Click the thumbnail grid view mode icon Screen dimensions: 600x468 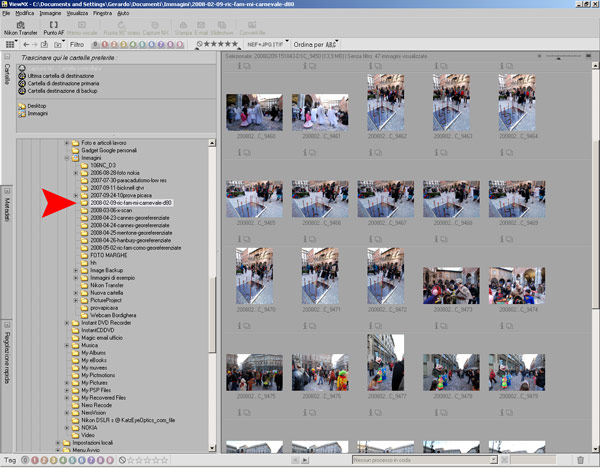point(10,44)
